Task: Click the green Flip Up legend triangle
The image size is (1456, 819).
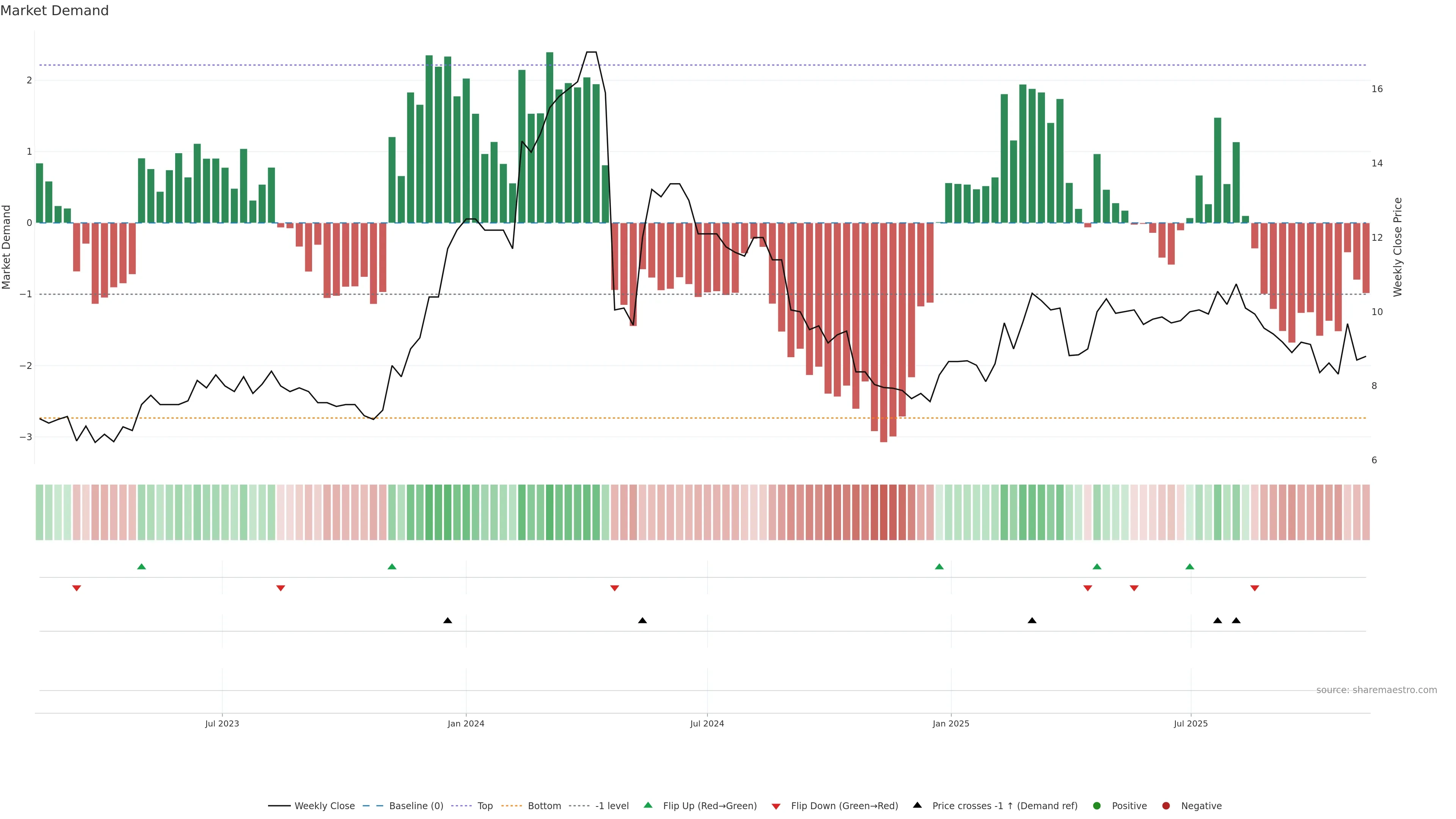Action: tap(648, 805)
